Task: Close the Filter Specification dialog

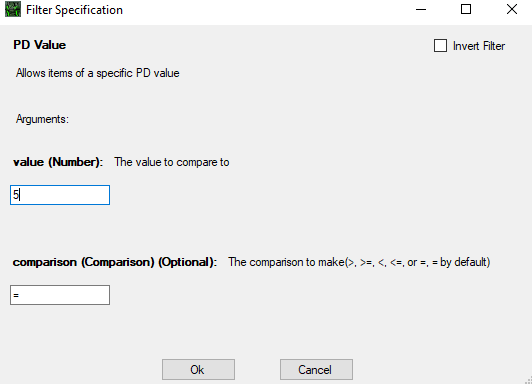Action: tap(512, 9)
